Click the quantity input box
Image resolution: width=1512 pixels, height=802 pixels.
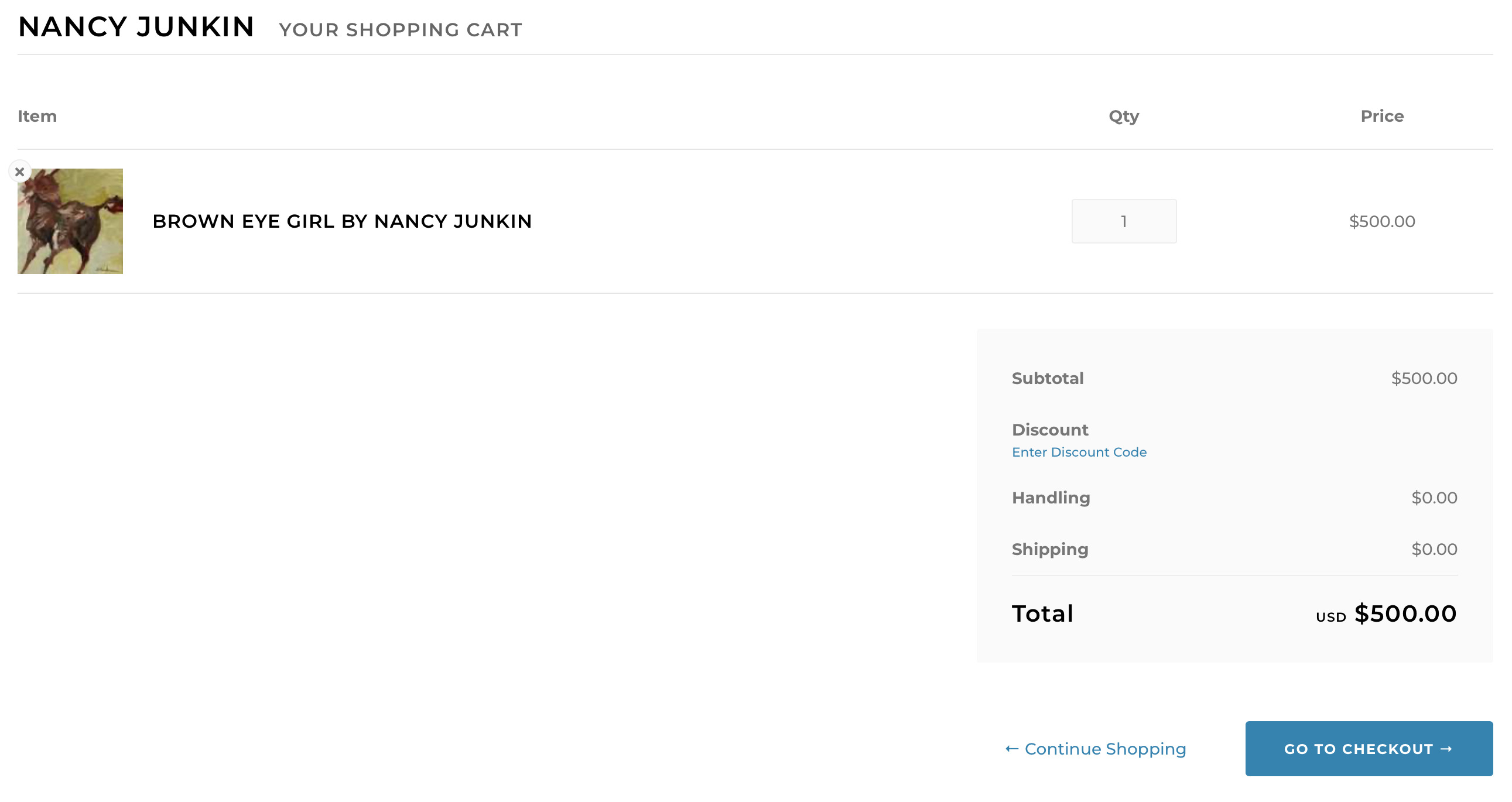(1123, 221)
